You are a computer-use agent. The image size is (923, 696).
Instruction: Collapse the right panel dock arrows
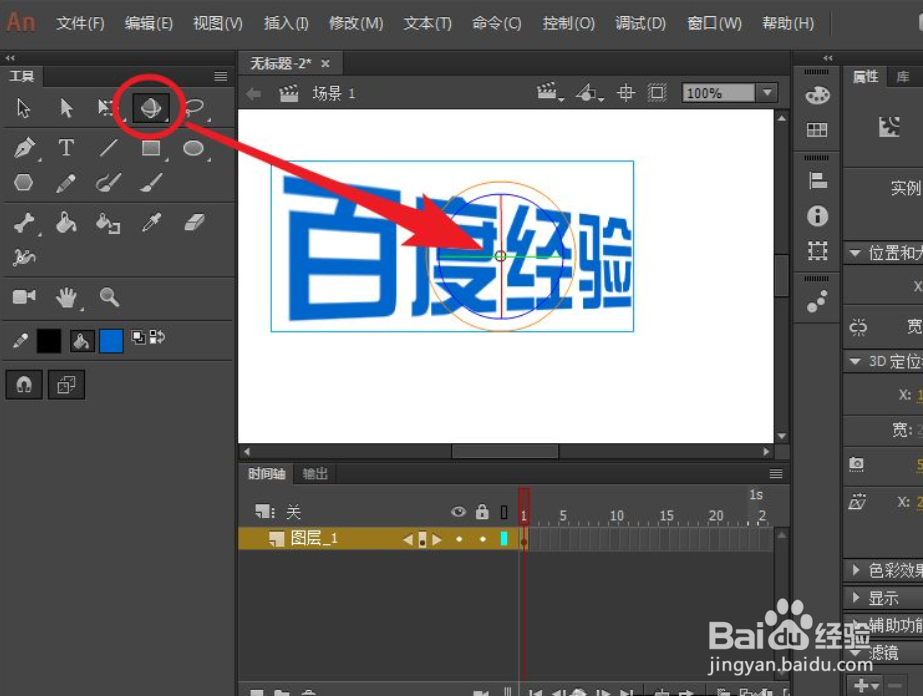tap(828, 58)
